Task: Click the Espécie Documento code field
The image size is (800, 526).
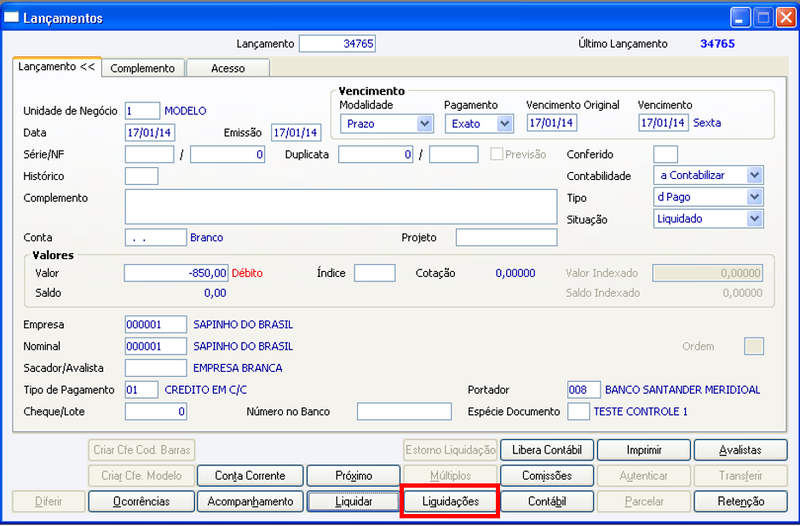Action: [x=579, y=412]
